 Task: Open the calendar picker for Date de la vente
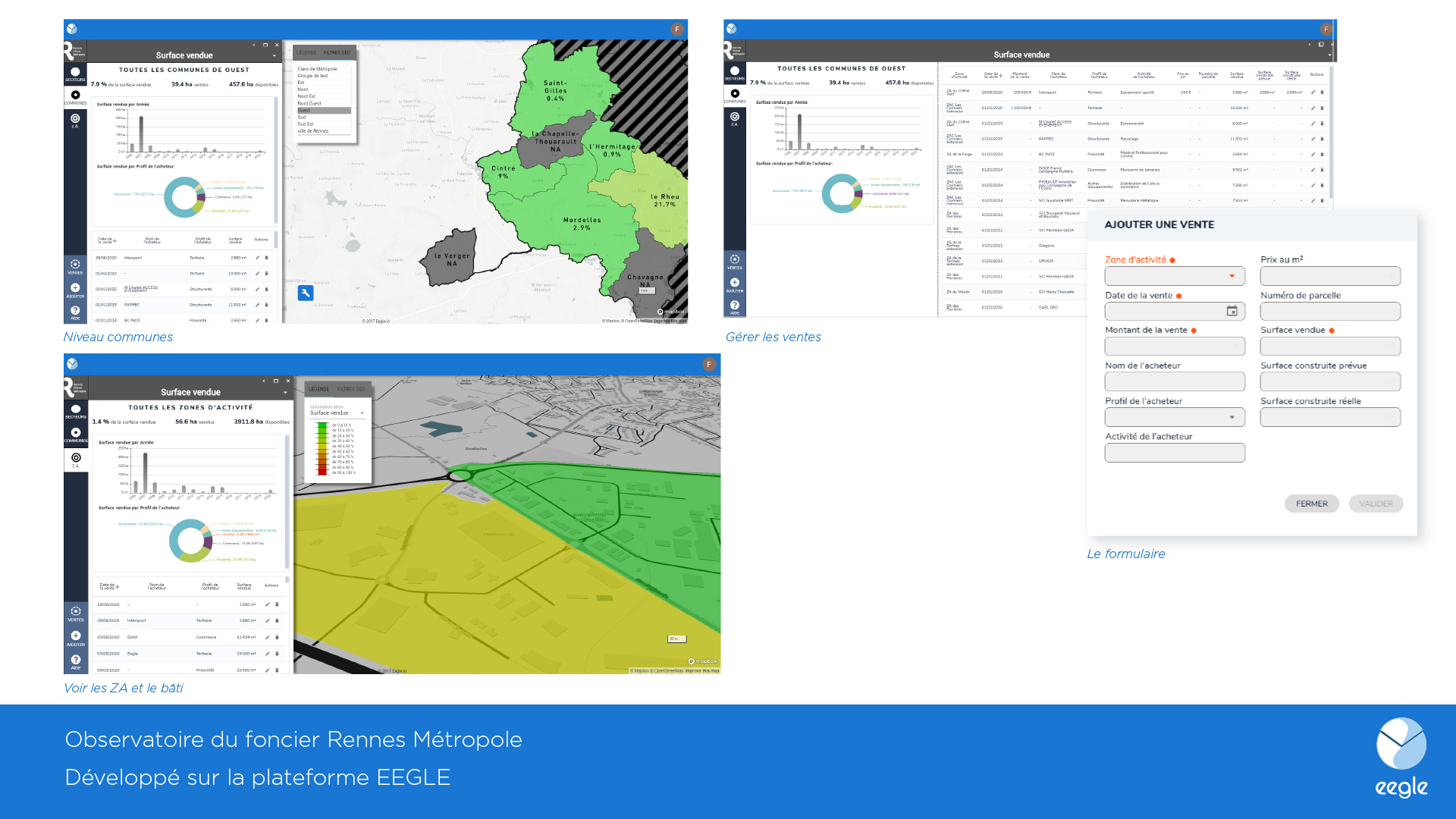pos(1232,312)
